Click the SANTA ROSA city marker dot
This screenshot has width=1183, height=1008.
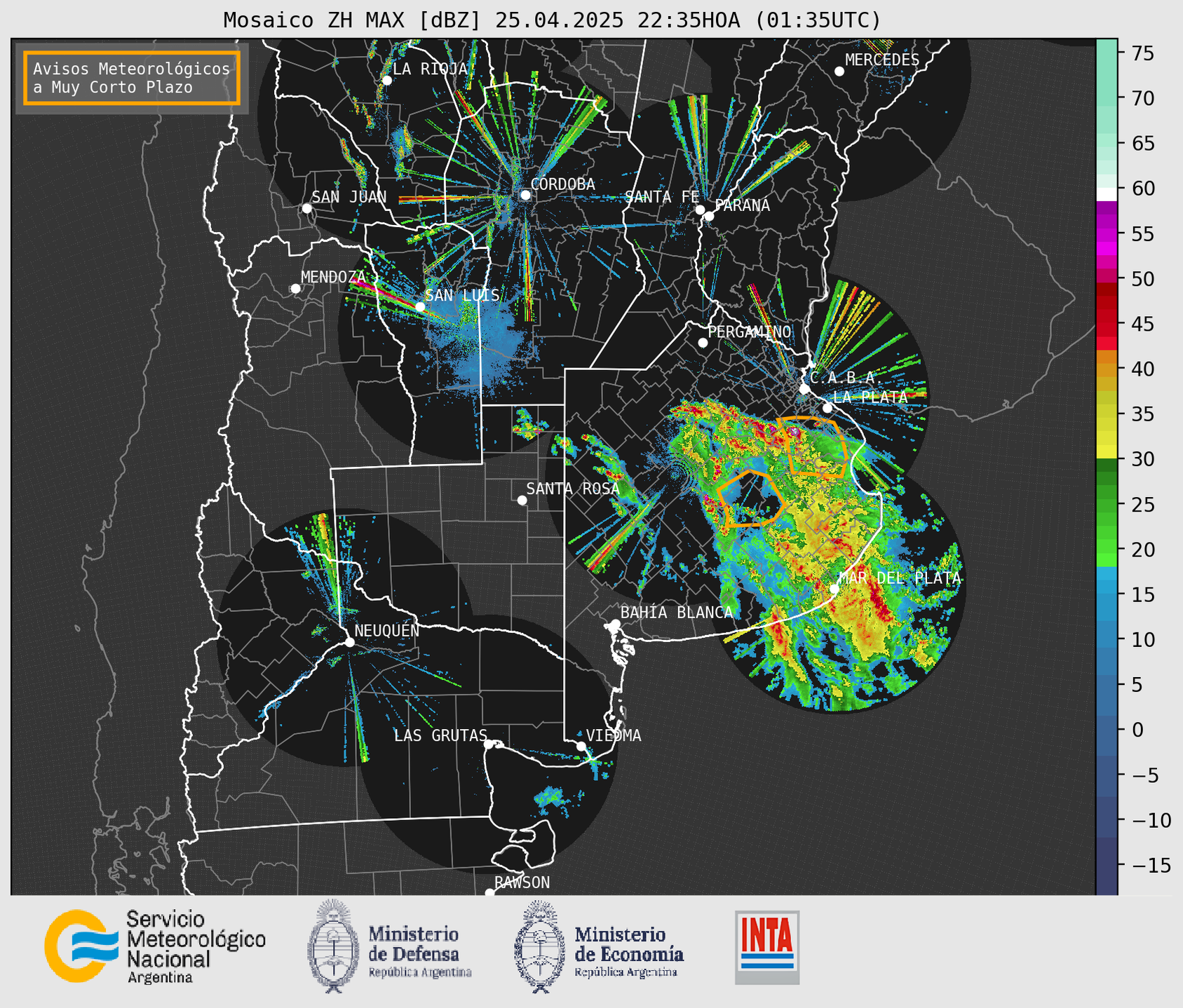point(522,500)
